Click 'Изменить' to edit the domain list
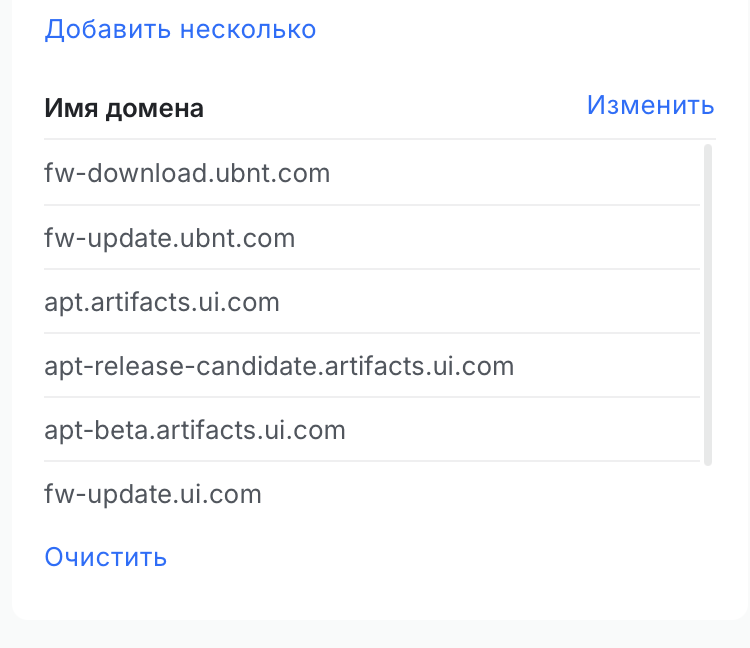The width and height of the screenshot is (750, 648). click(x=650, y=105)
